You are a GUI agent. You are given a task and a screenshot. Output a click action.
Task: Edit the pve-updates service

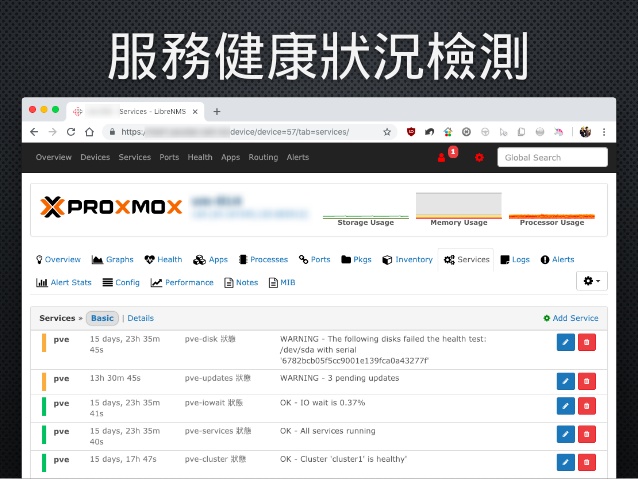[x=566, y=381]
